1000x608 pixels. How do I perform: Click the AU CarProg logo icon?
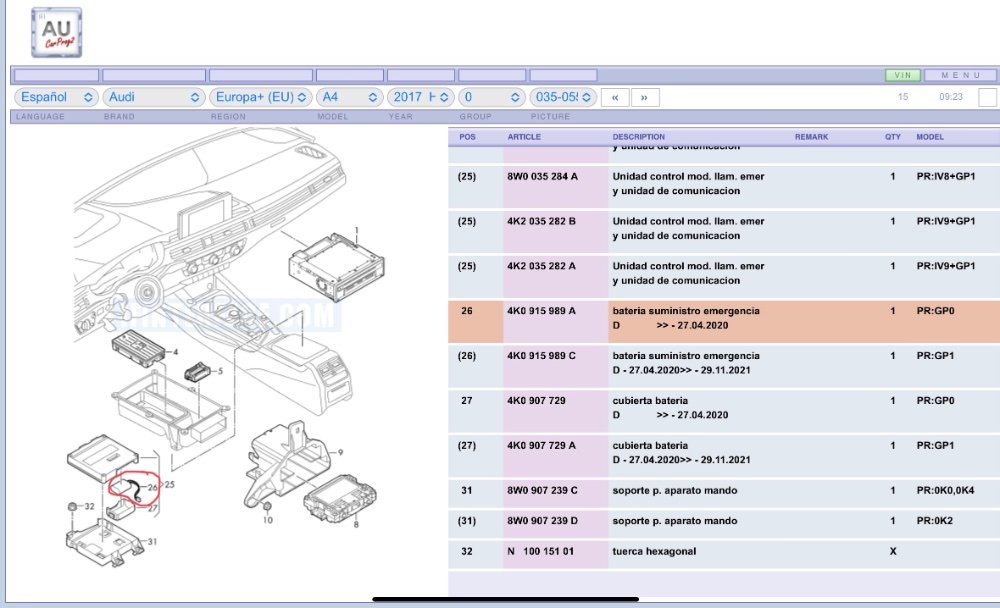pos(57,33)
